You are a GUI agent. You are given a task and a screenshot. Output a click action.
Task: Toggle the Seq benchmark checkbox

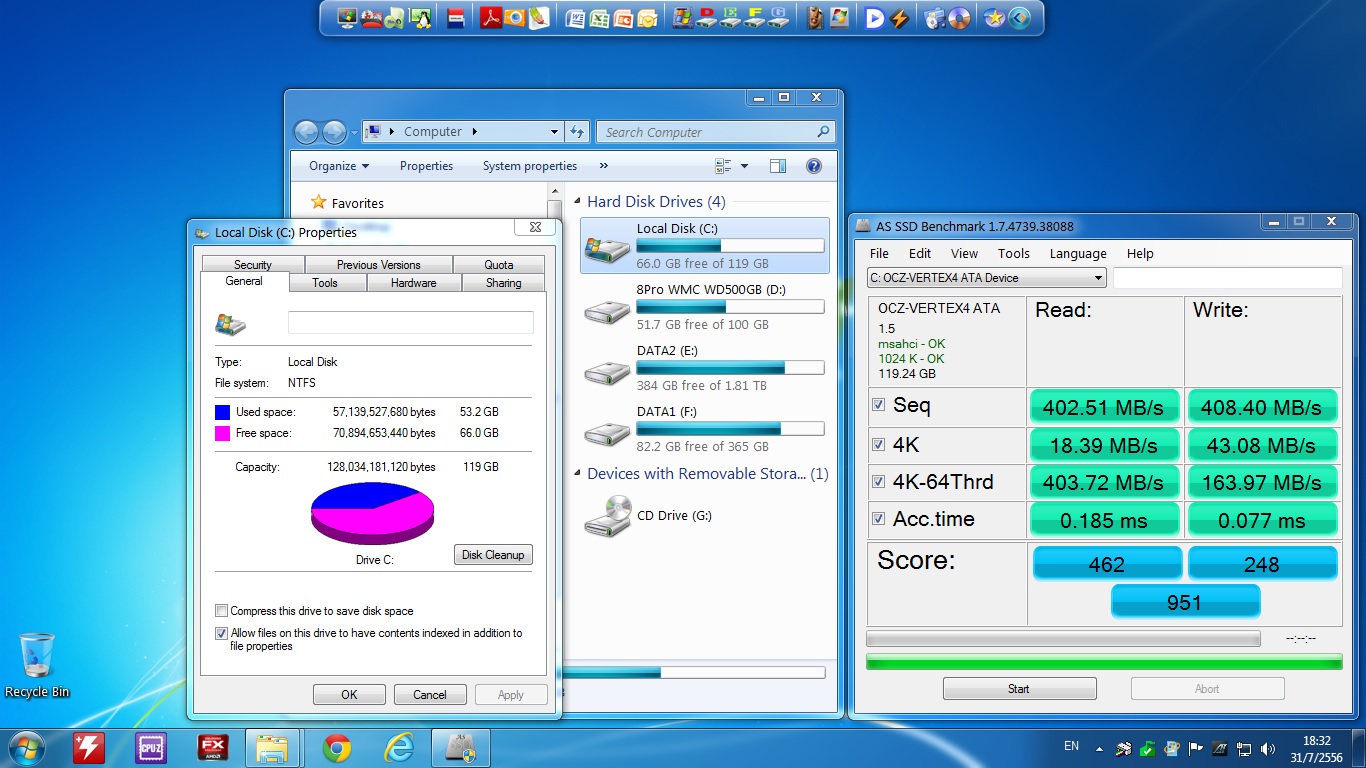point(879,405)
